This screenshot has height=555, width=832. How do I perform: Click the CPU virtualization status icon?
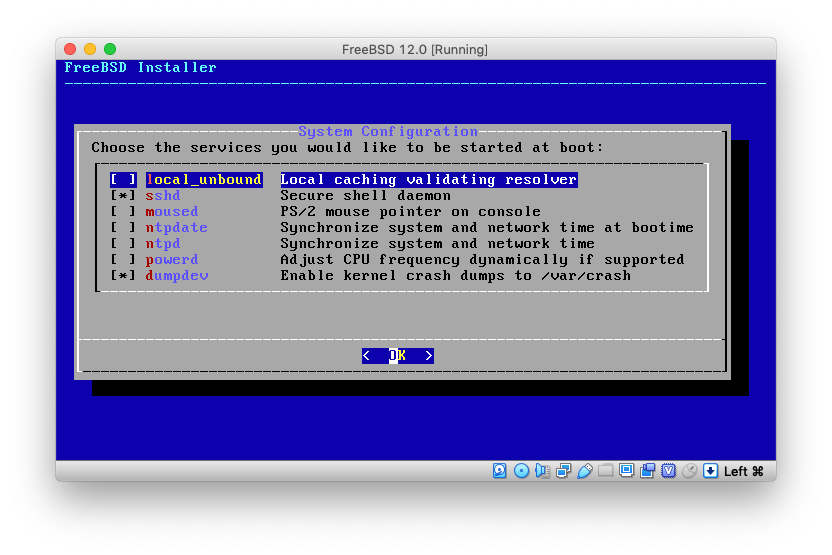[668, 471]
